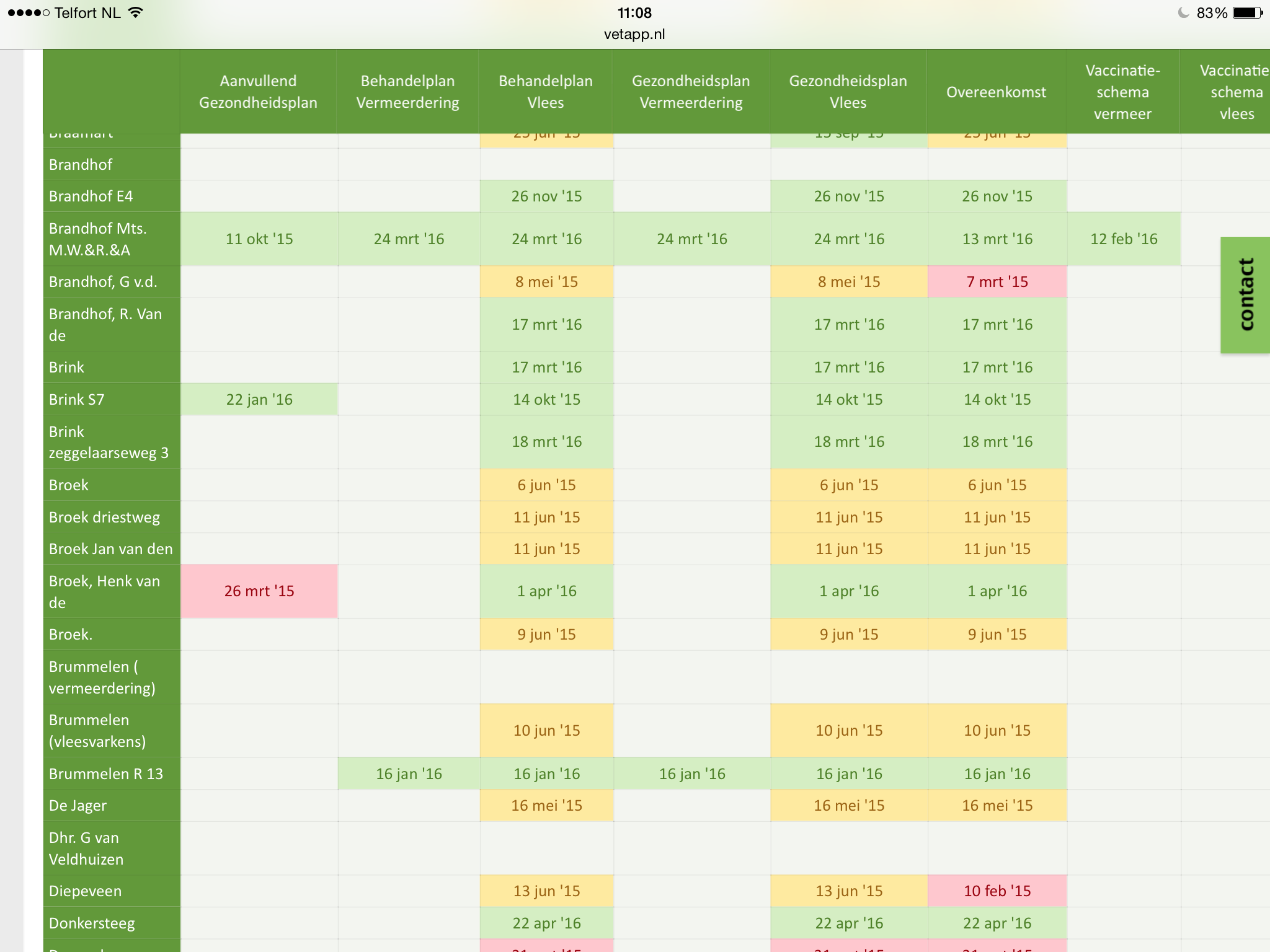1270x952 pixels.
Task: Open Brummelen (vleesvarkens) row name
Action: coord(112,731)
